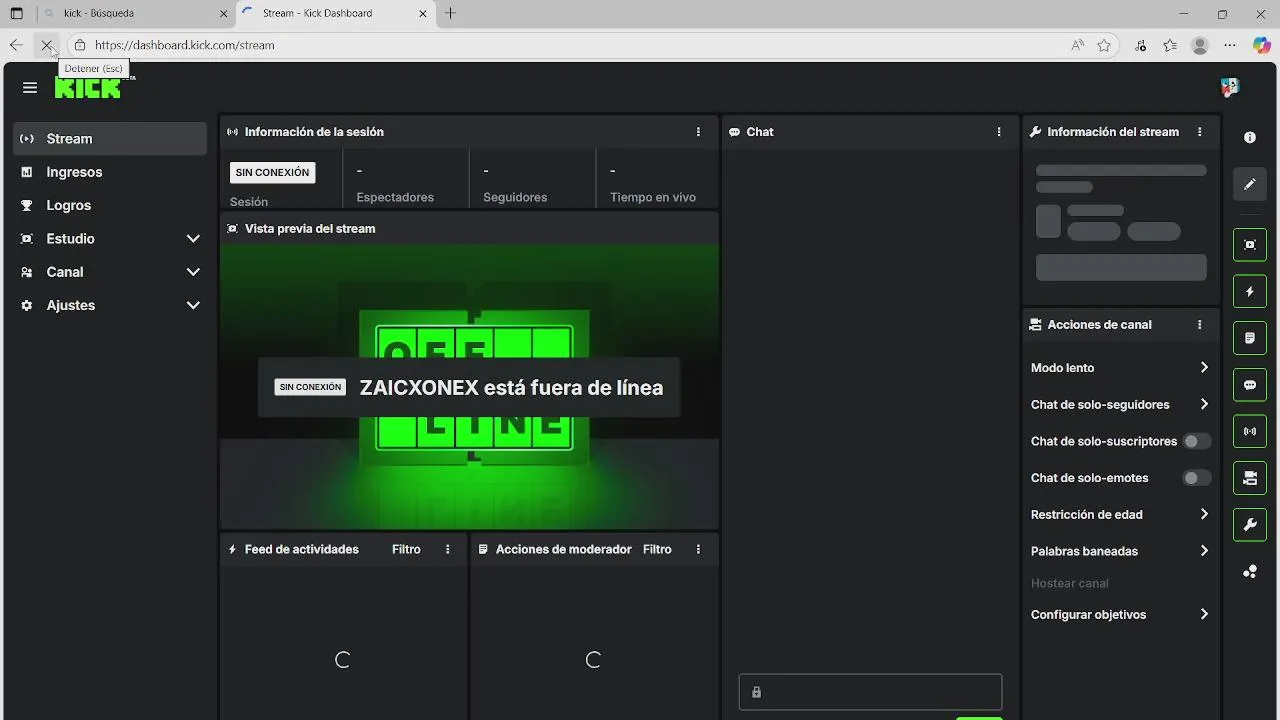The width and height of the screenshot is (1280, 720).
Task: Open options menu of Información de la sesión
Action: point(698,132)
